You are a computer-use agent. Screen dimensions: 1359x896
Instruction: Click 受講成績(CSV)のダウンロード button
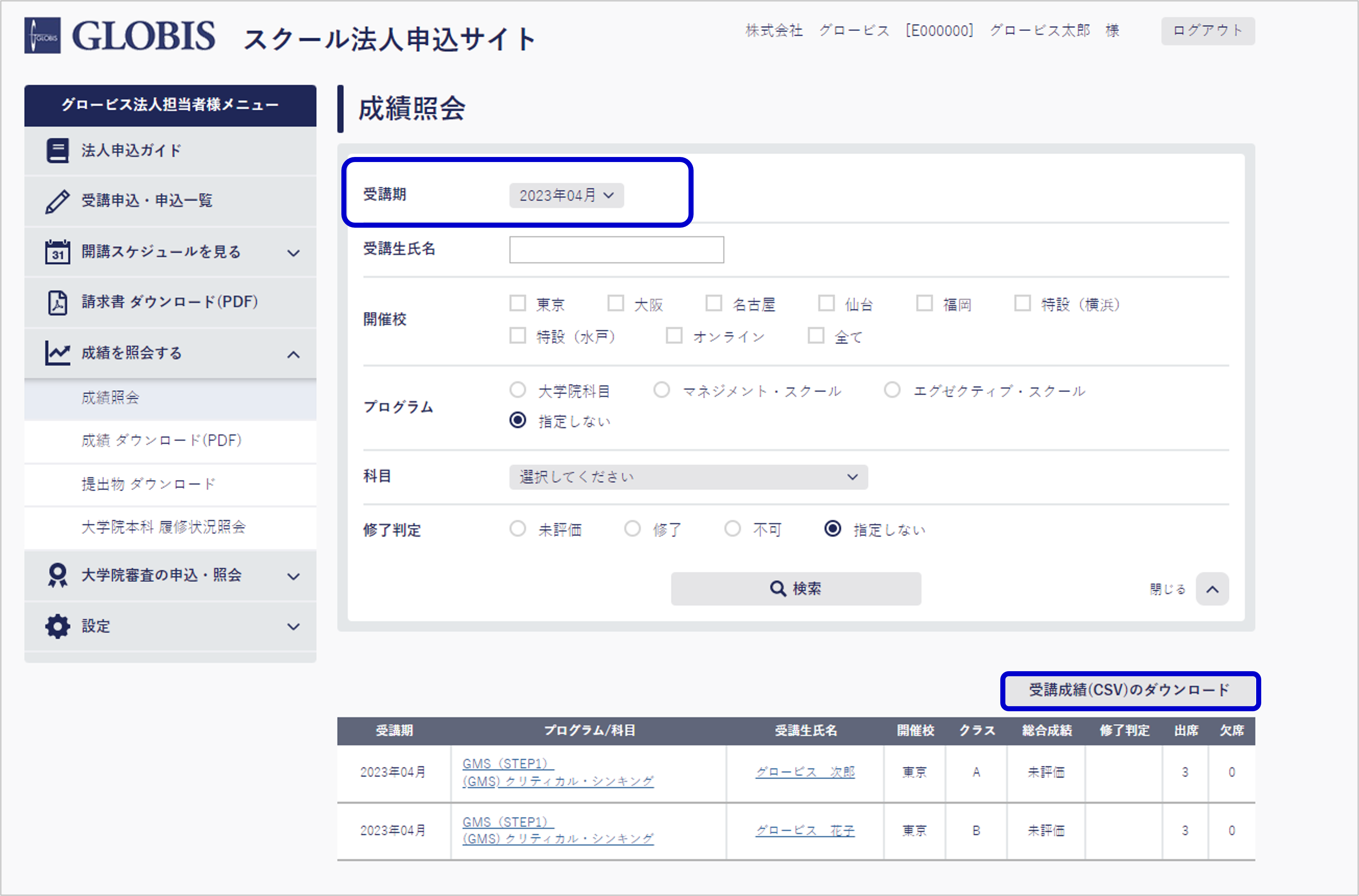1130,690
